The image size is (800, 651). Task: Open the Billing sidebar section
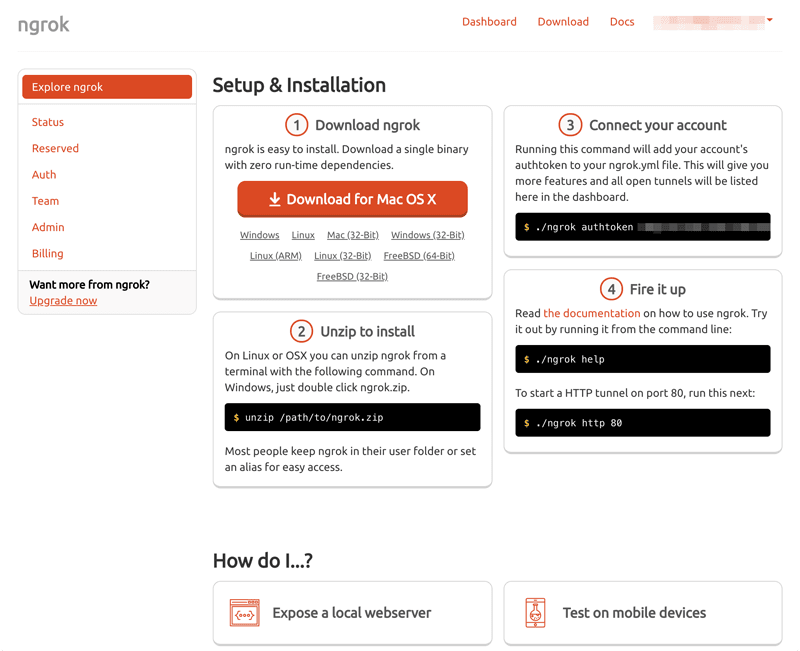point(47,254)
